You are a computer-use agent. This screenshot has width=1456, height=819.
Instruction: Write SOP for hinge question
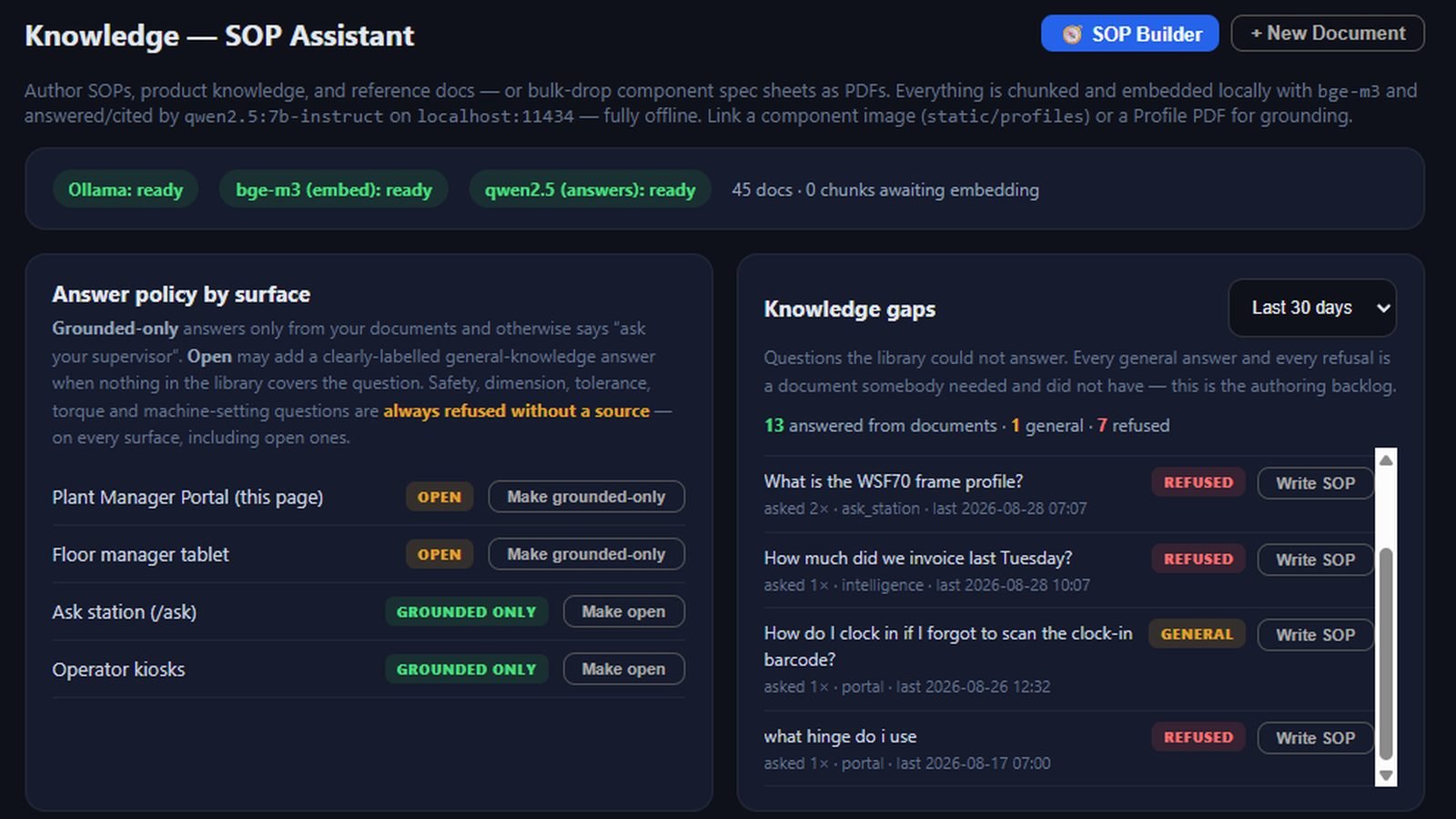point(1315,738)
